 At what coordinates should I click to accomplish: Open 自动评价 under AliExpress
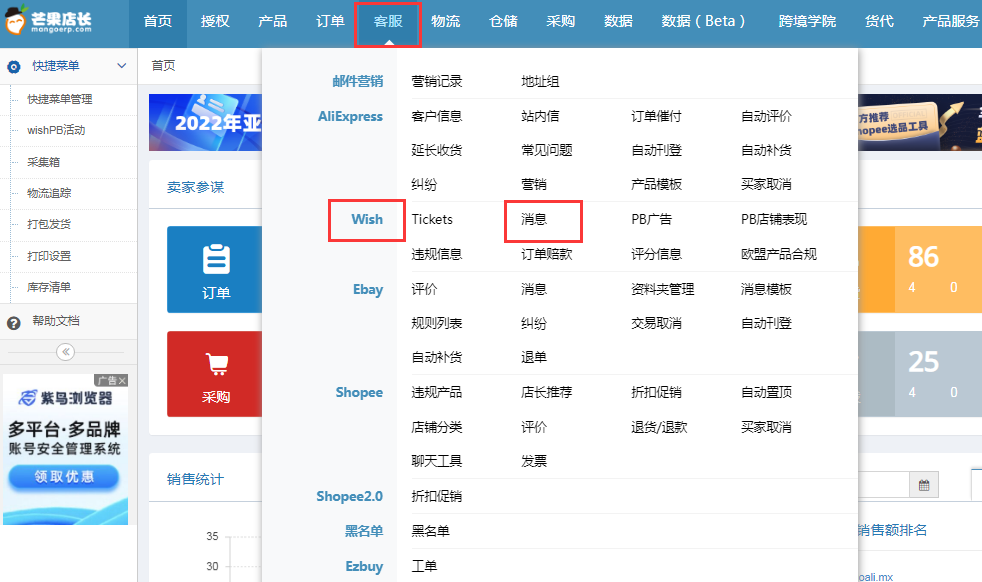tap(766, 116)
